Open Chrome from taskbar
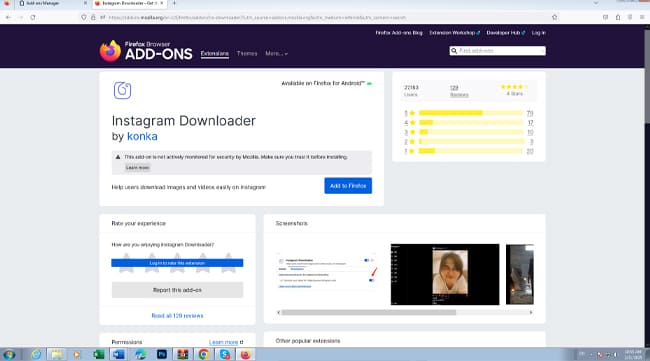This screenshot has height=361, width=650. [x=204, y=354]
